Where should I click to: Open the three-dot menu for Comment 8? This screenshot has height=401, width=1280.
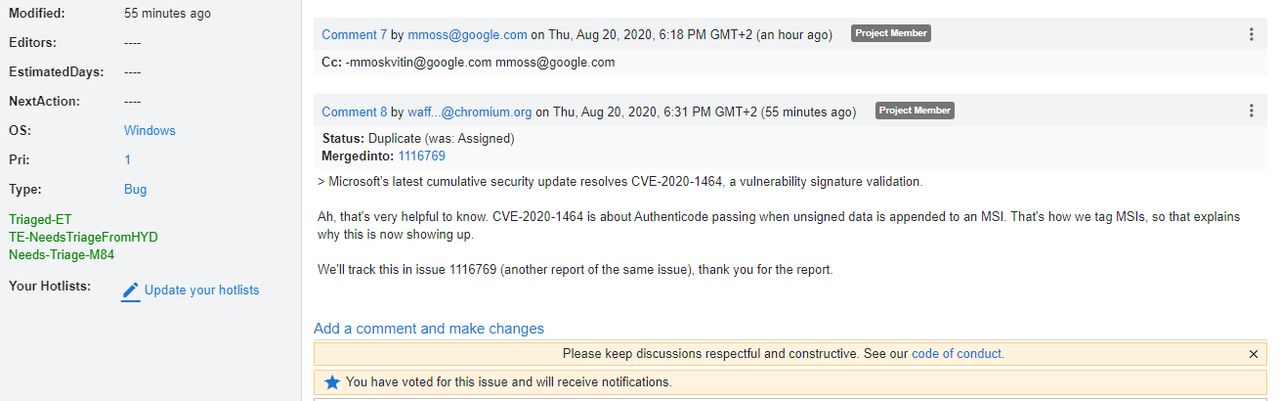tap(1251, 111)
